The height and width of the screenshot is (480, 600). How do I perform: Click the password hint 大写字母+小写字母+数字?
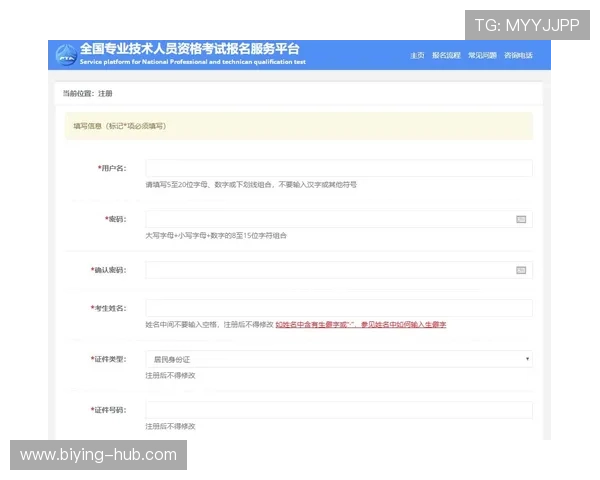(216, 235)
